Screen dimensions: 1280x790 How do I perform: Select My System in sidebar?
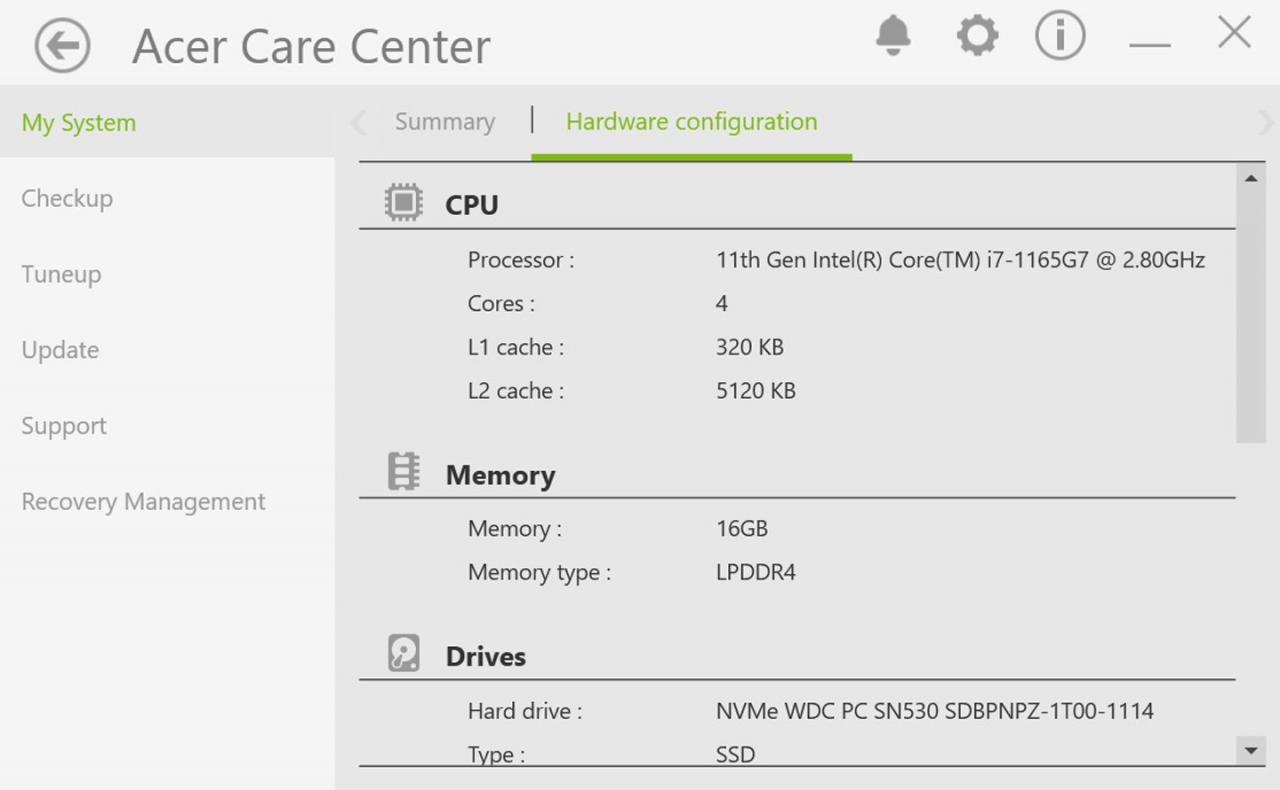pos(167,123)
